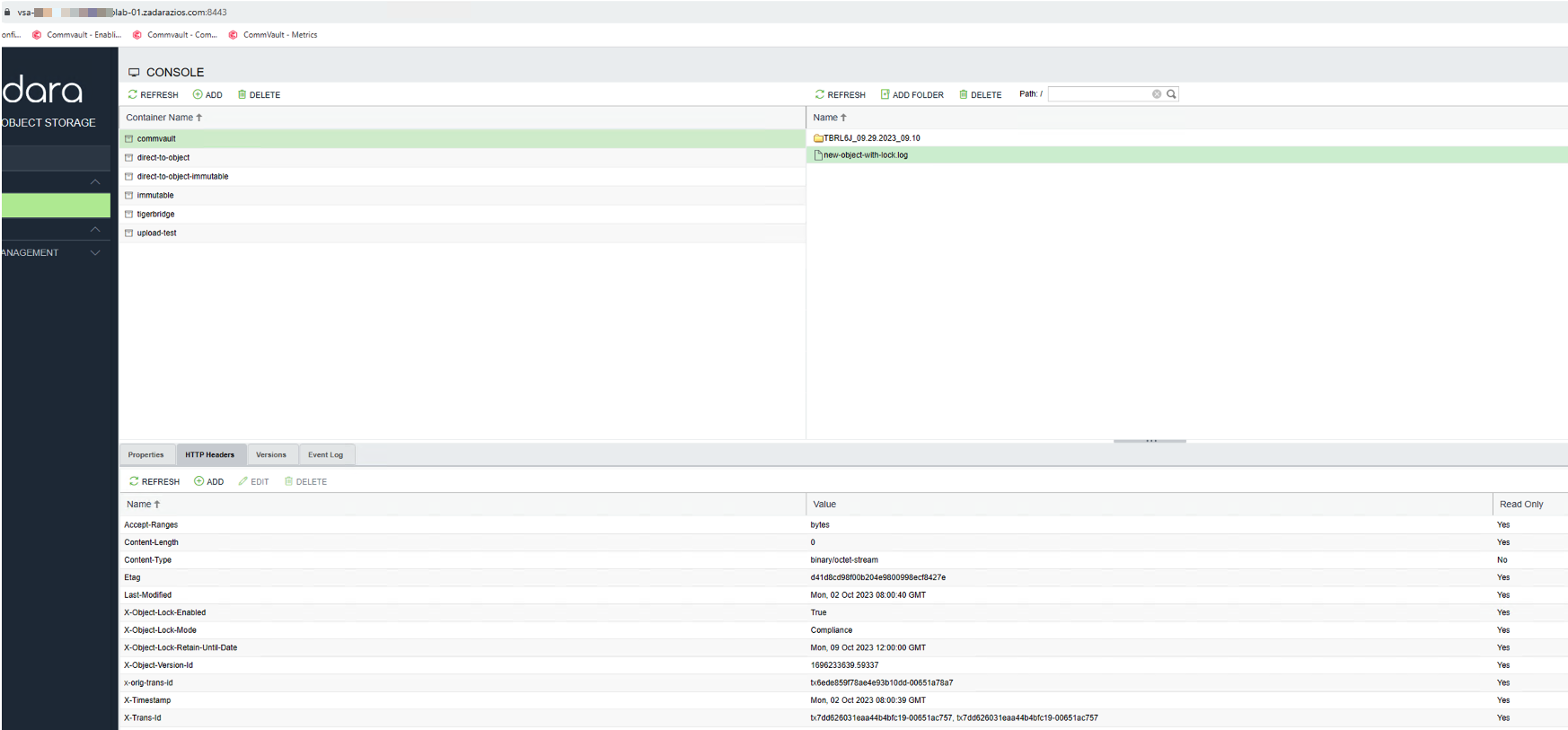Select the direct-to-object-immutable container

tap(182, 177)
